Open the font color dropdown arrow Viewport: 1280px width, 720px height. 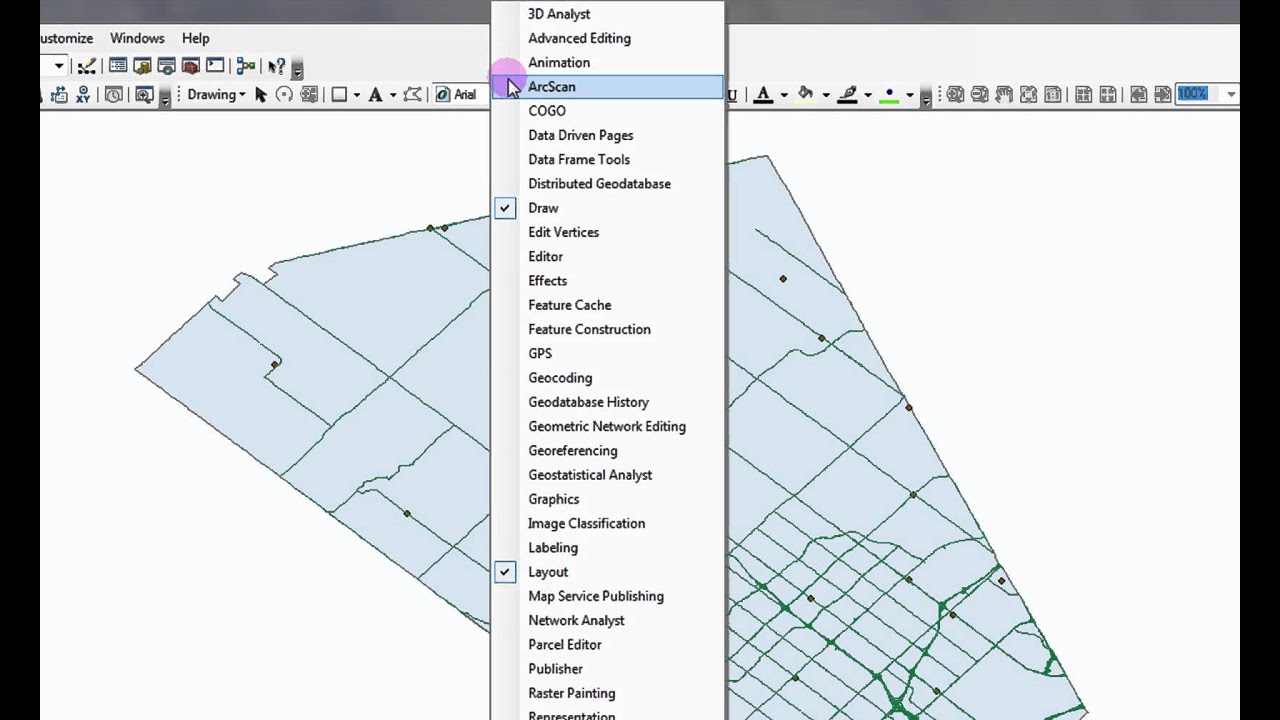click(783, 95)
